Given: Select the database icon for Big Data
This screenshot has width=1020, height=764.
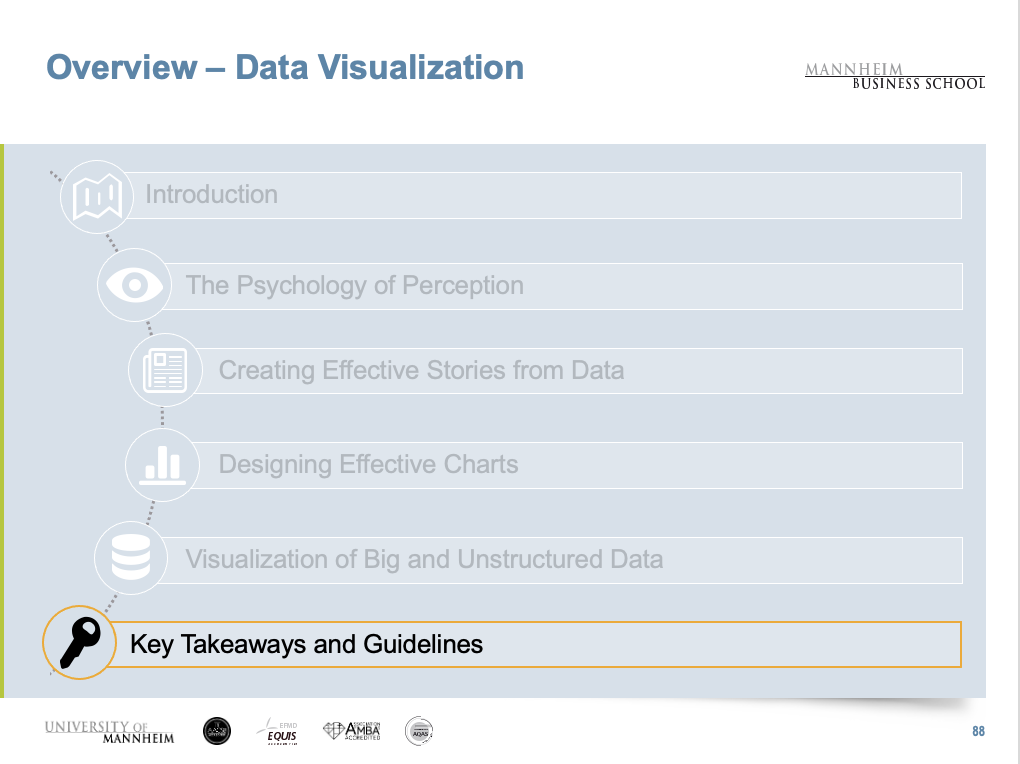Looking at the screenshot, I should [x=131, y=558].
